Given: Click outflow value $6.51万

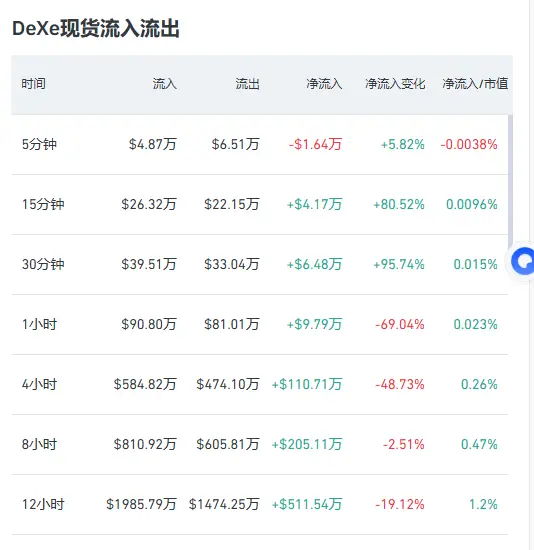Looking at the screenshot, I should 235,145.
